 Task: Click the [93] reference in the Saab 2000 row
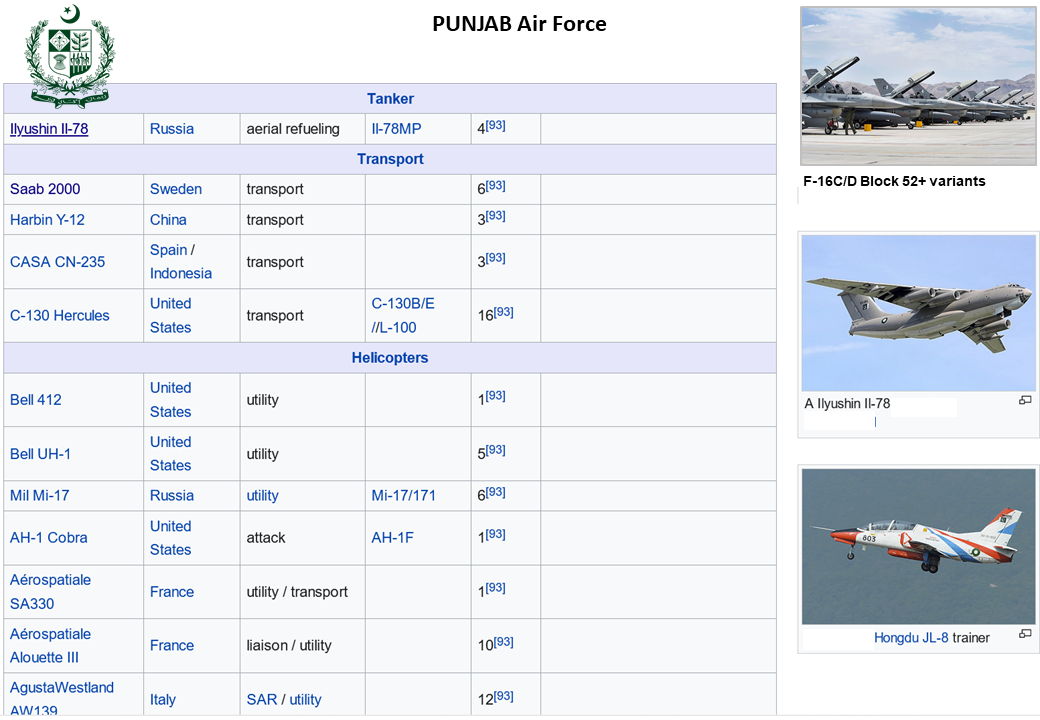coord(495,186)
